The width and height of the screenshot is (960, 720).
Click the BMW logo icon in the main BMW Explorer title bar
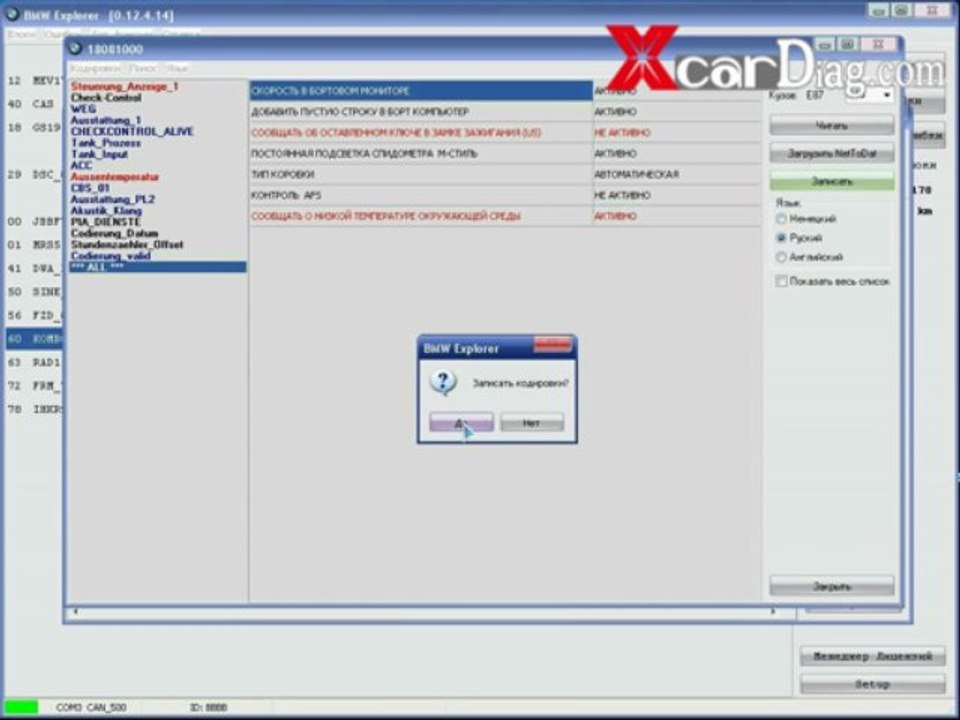pos(12,13)
